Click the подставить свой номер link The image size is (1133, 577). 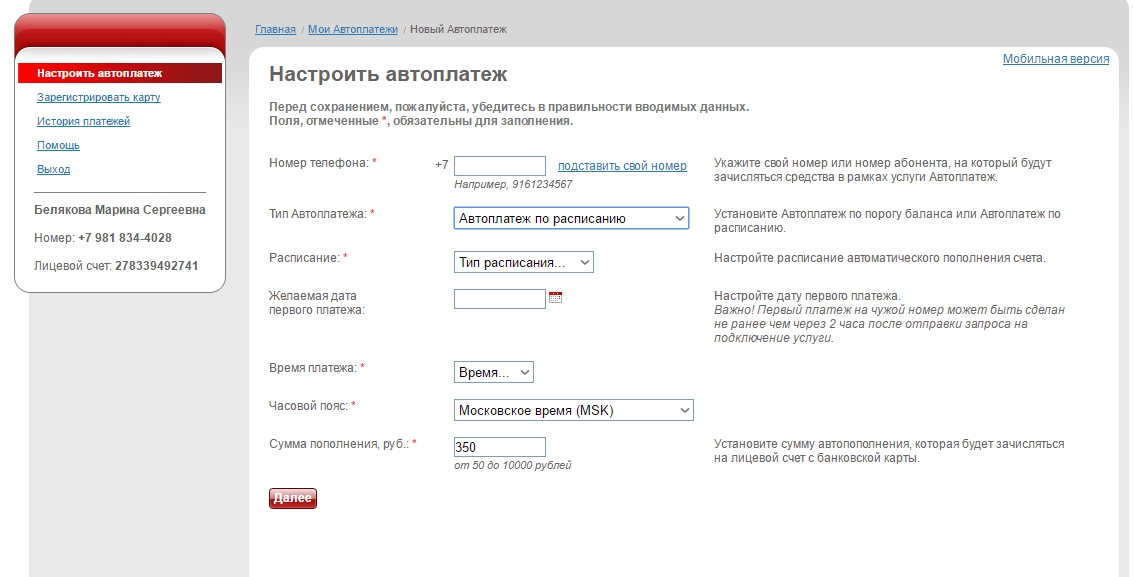click(622, 166)
